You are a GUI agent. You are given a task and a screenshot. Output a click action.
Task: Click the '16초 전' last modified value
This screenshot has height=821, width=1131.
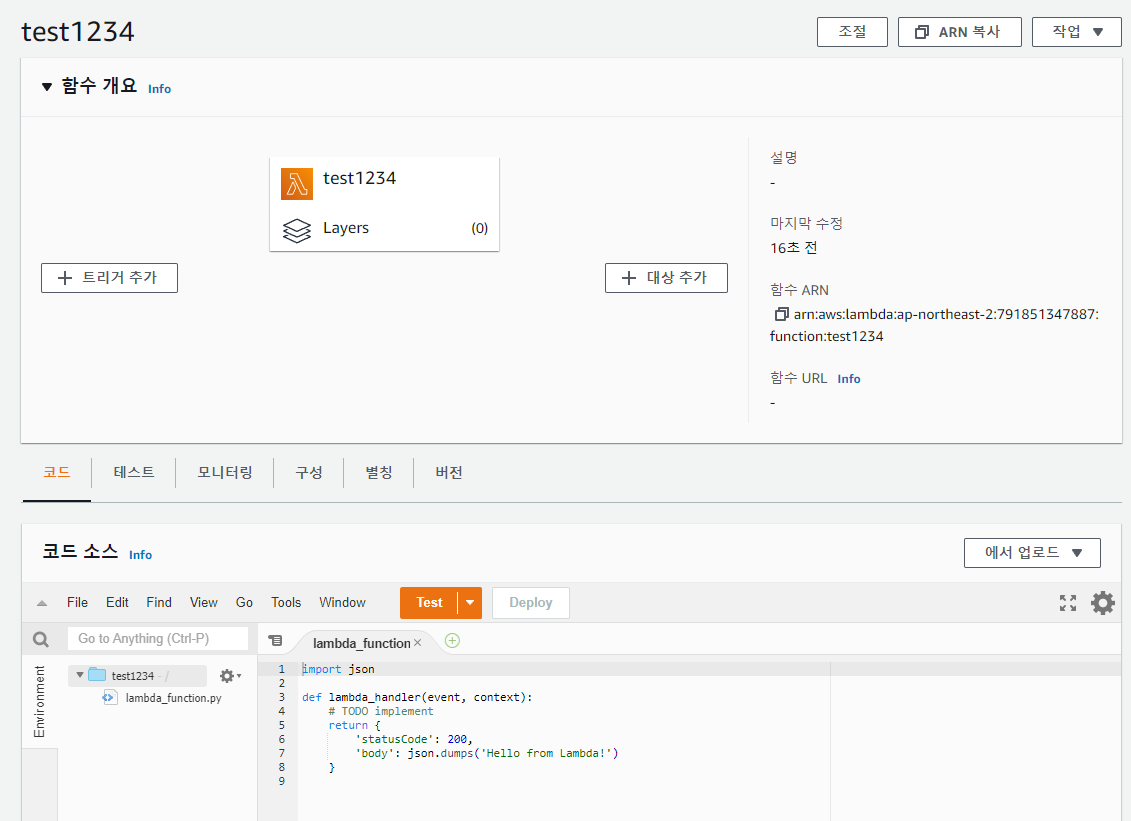coord(793,247)
